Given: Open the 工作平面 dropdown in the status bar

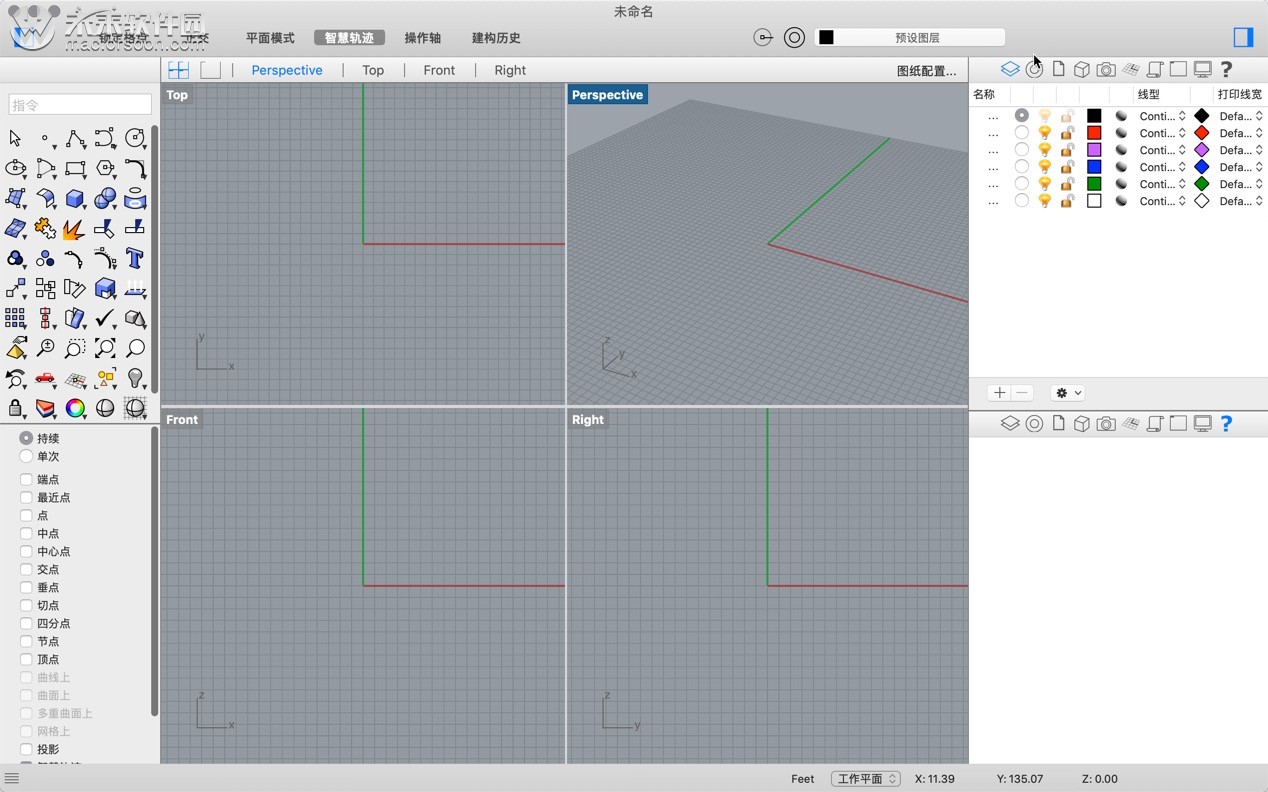Looking at the screenshot, I should click(x=865, y=778).
